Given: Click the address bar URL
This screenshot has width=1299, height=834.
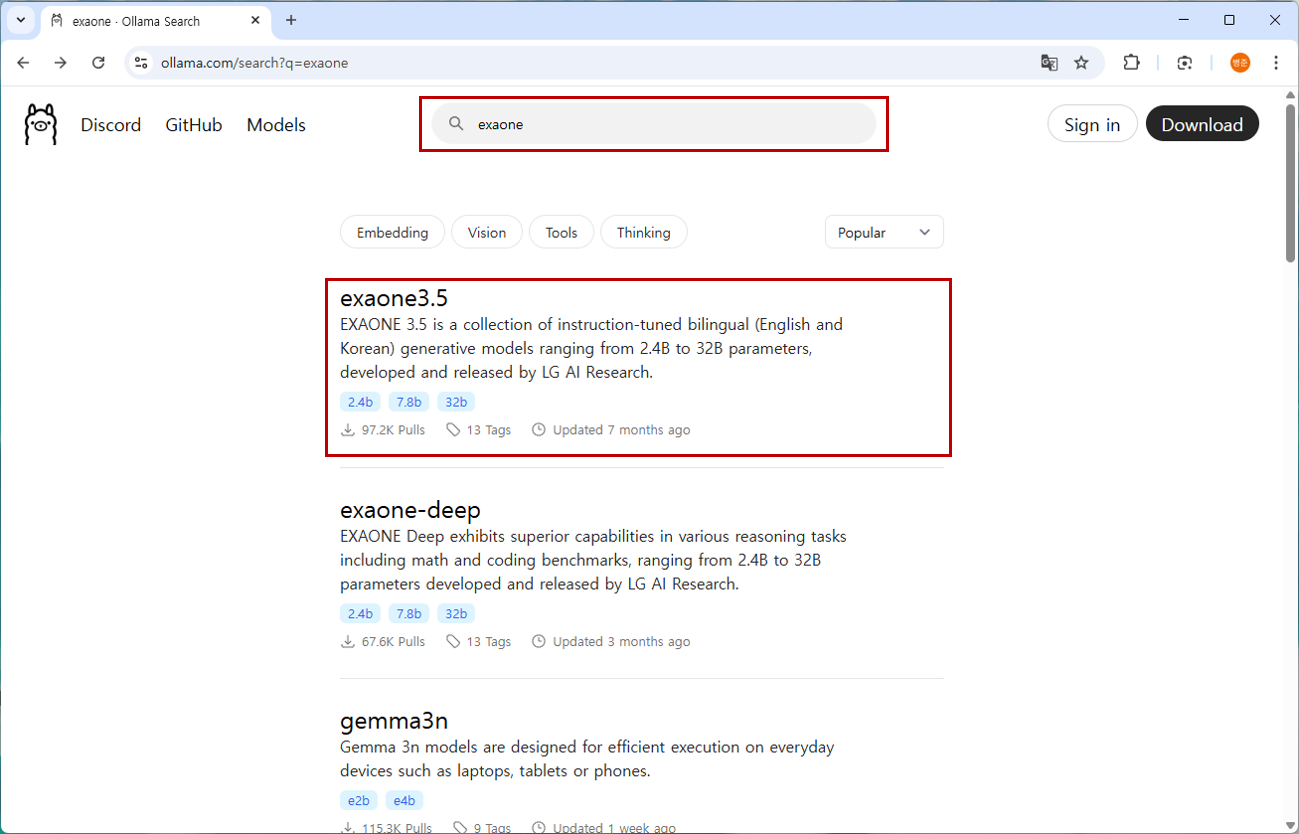Looking at the screenshot, I should coord(255,63).
